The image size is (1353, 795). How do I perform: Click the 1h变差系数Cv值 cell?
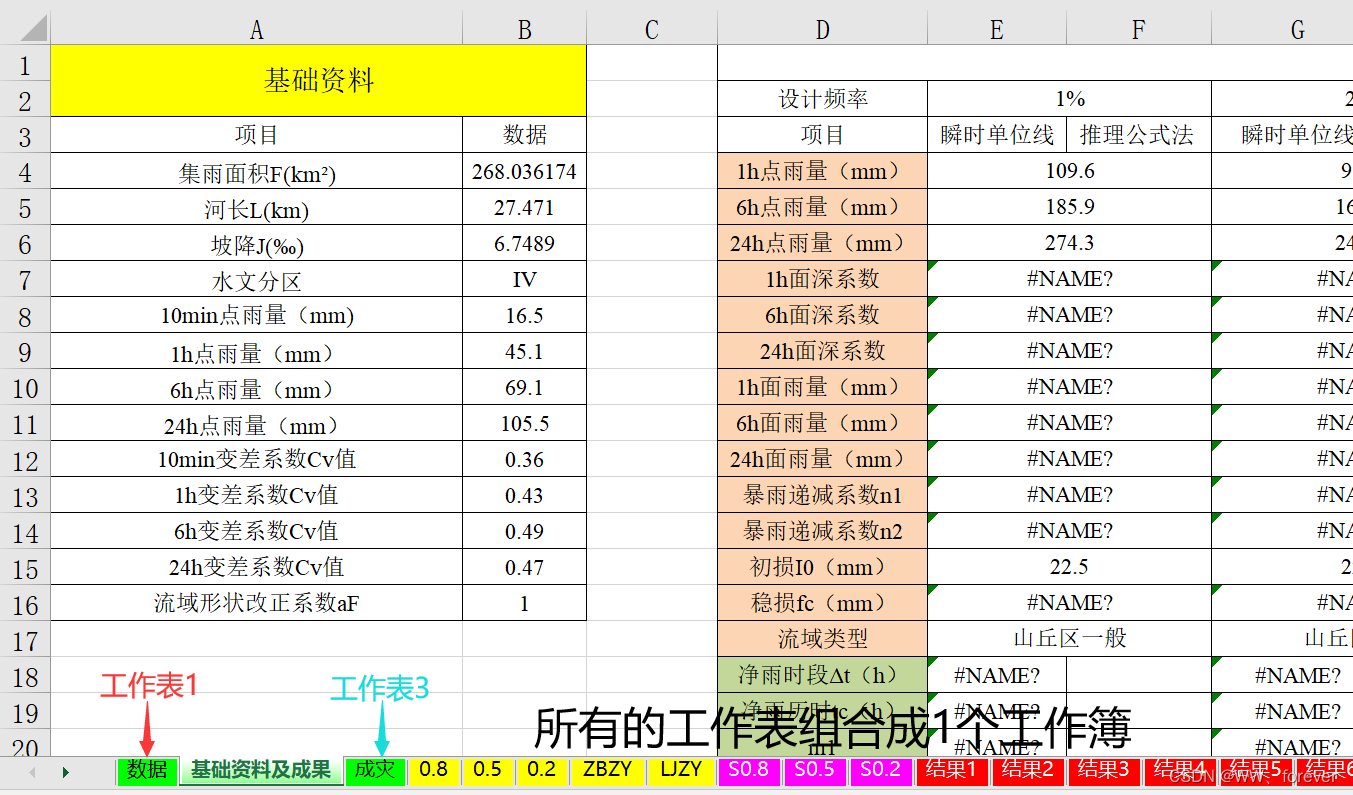(x=256, y=496)
